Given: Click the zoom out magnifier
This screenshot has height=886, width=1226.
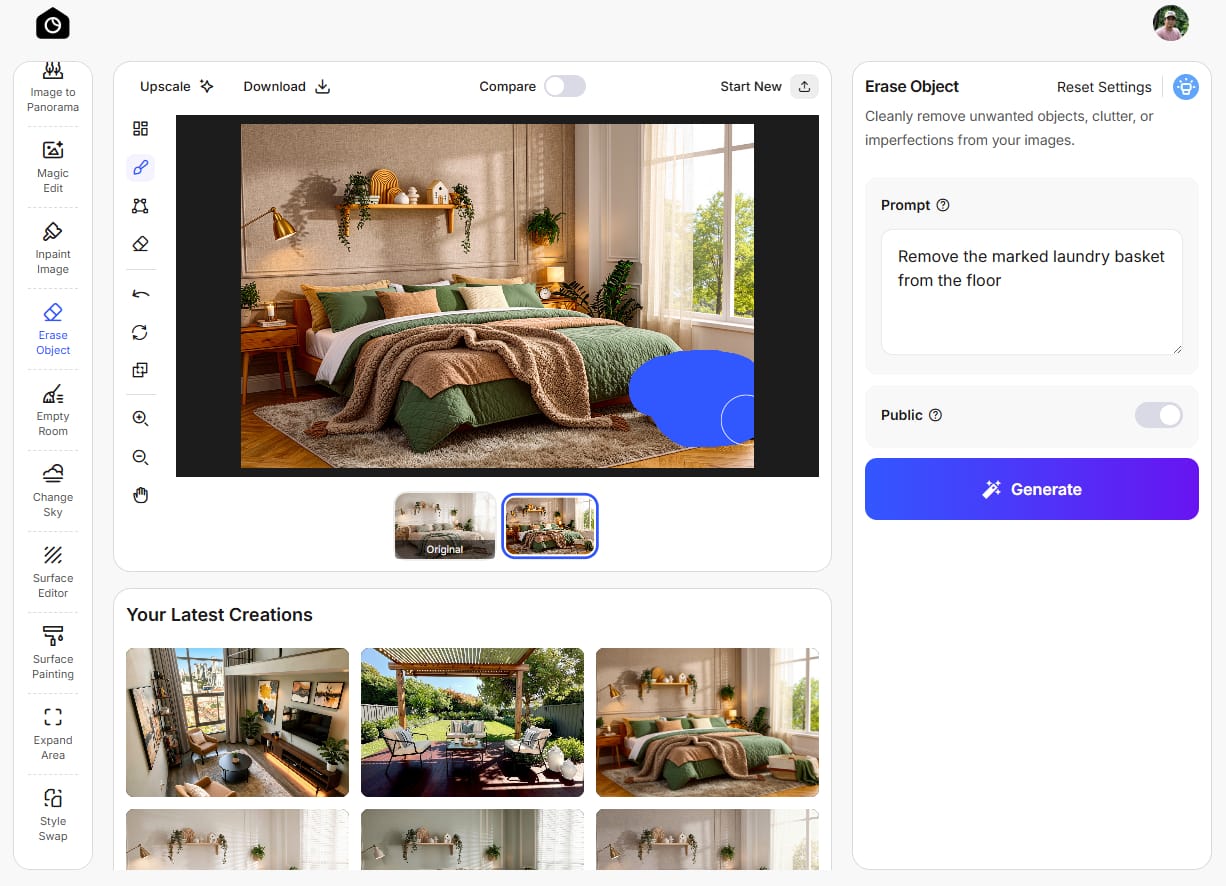Looking at the screenshot, I should (141, 457).
